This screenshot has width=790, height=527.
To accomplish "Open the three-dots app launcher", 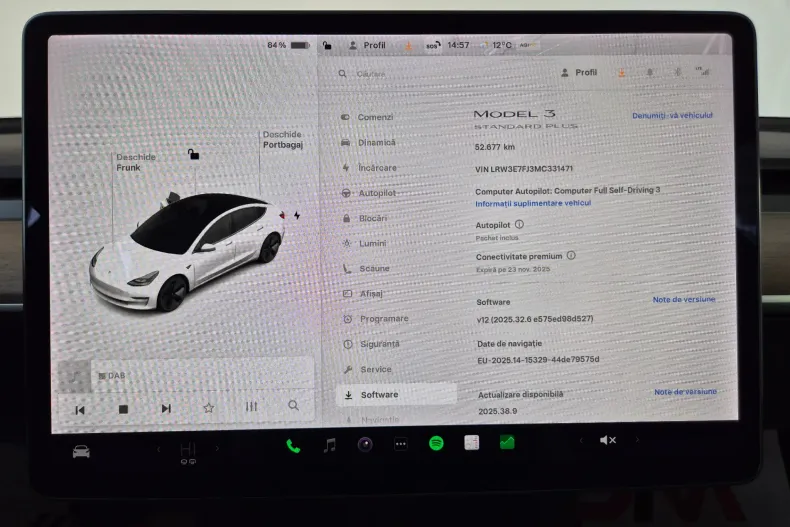I will pos(401,444).
